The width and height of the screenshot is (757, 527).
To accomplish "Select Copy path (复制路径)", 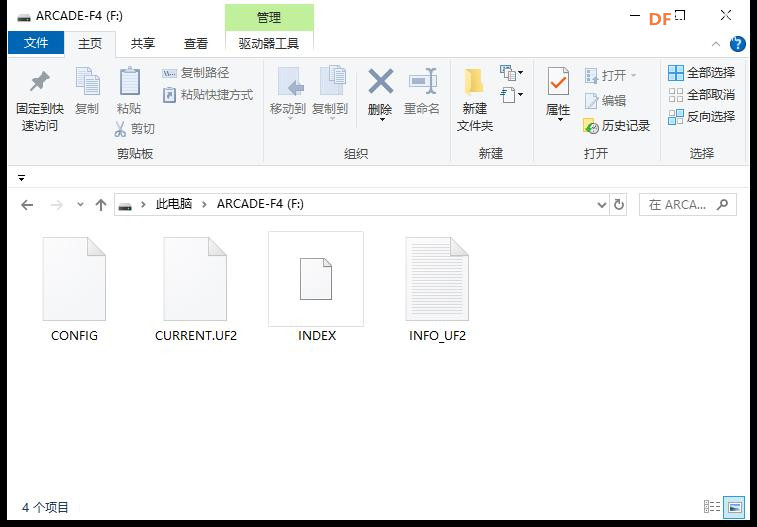I will coord(195,73).
